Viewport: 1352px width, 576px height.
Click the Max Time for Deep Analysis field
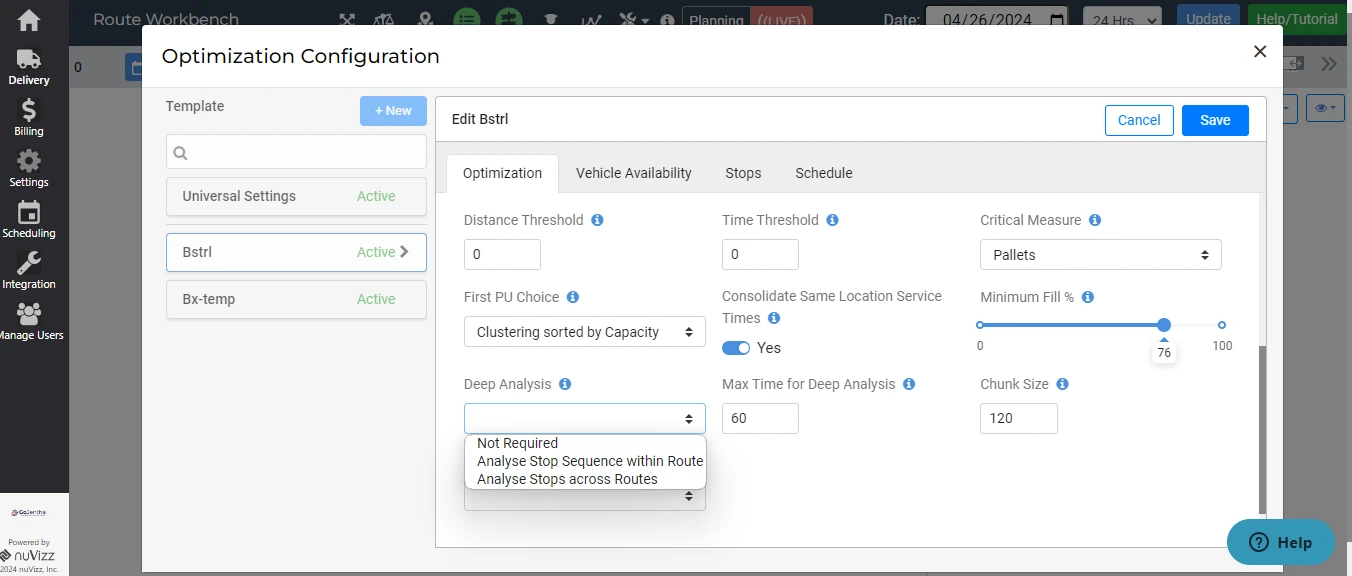click(760, 418)
